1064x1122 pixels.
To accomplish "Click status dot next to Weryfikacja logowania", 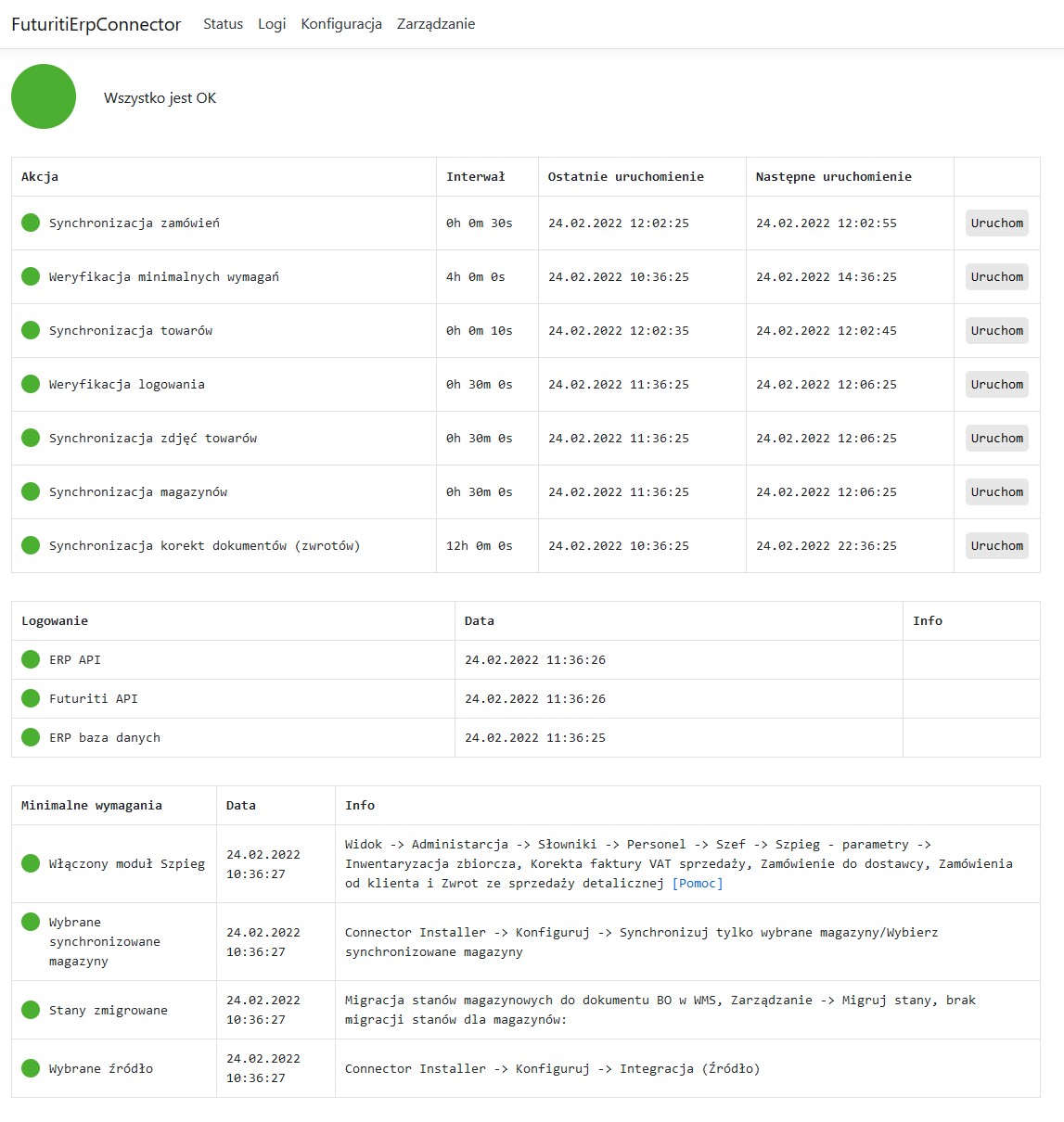I will pos(31,384).
